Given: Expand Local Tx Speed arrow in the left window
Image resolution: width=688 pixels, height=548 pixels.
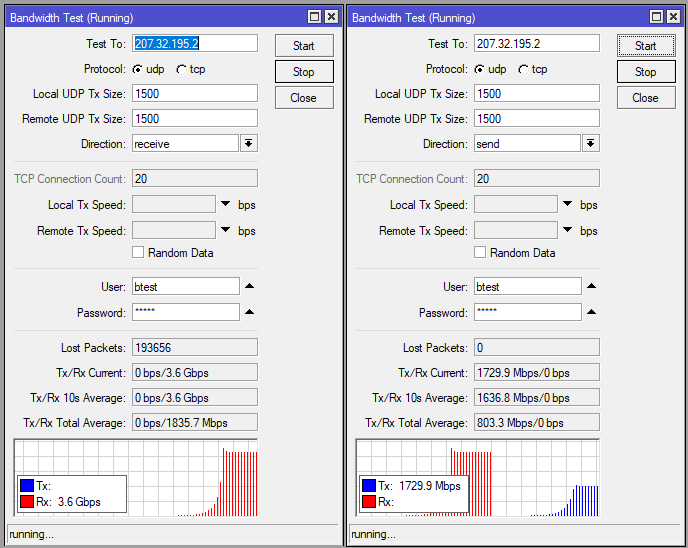Looking at the screenshot, I should [226, 204].
